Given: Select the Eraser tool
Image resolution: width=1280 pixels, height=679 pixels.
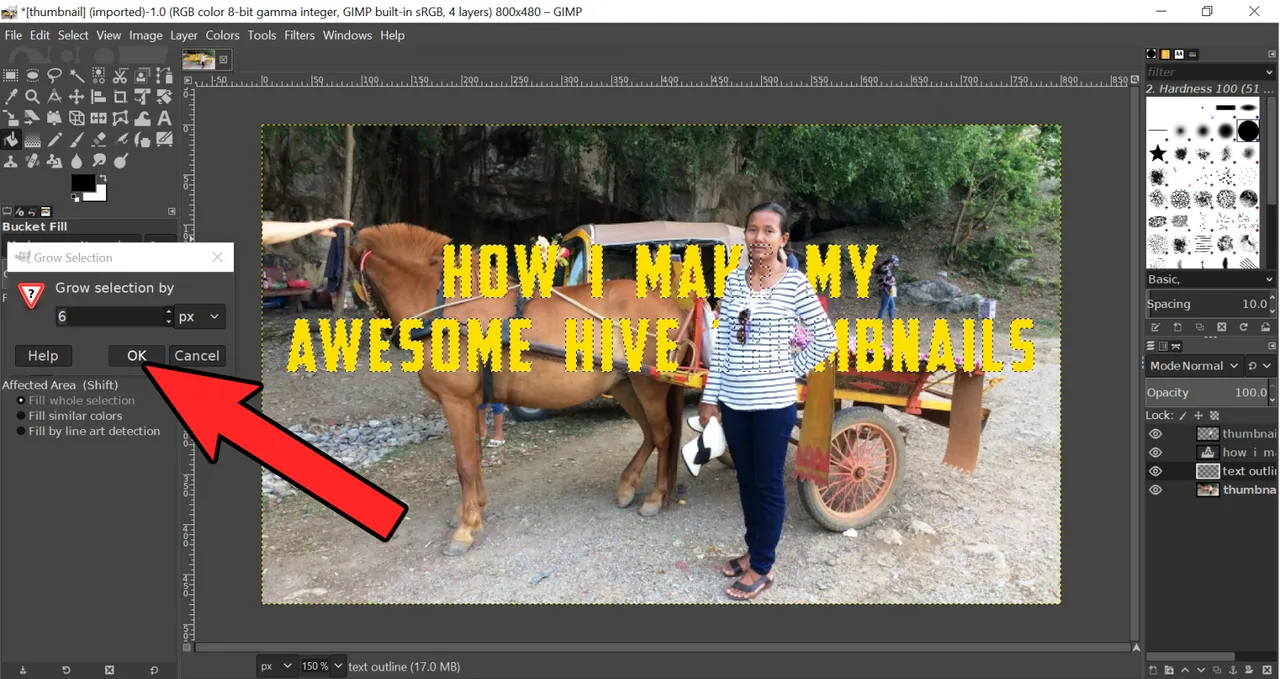Looking at the screenshot, I should click(98, 140).
